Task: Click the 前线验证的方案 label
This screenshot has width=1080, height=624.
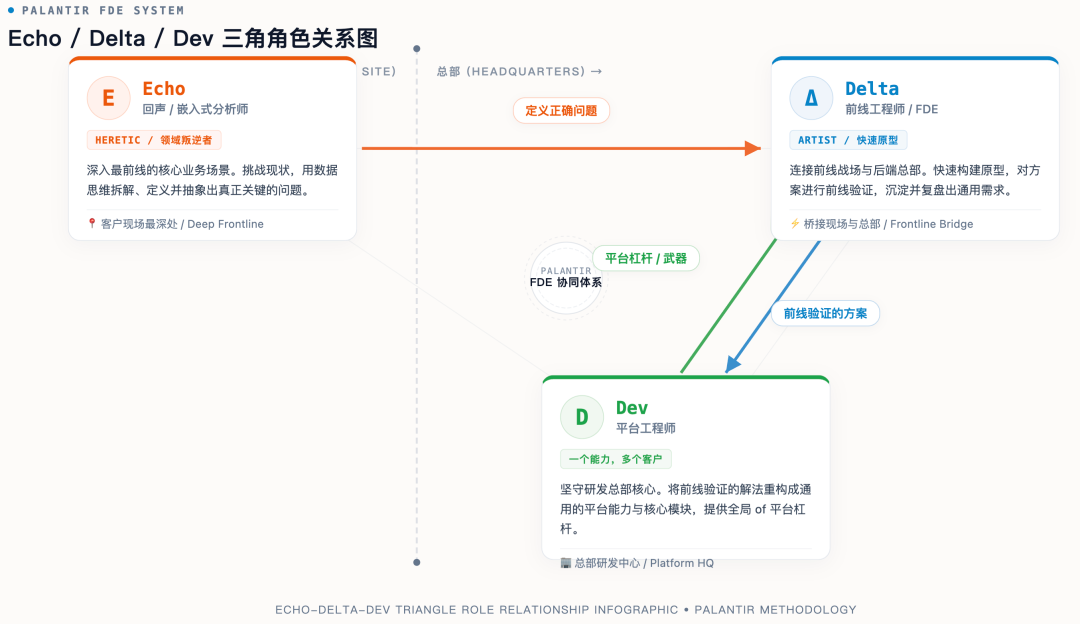Action: click(x=825, y=313)
